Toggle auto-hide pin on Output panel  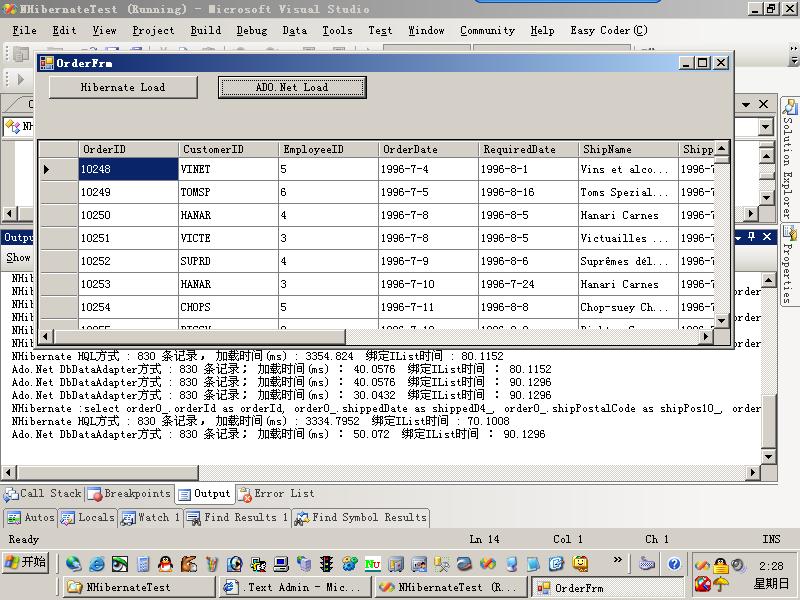[752, 237]
